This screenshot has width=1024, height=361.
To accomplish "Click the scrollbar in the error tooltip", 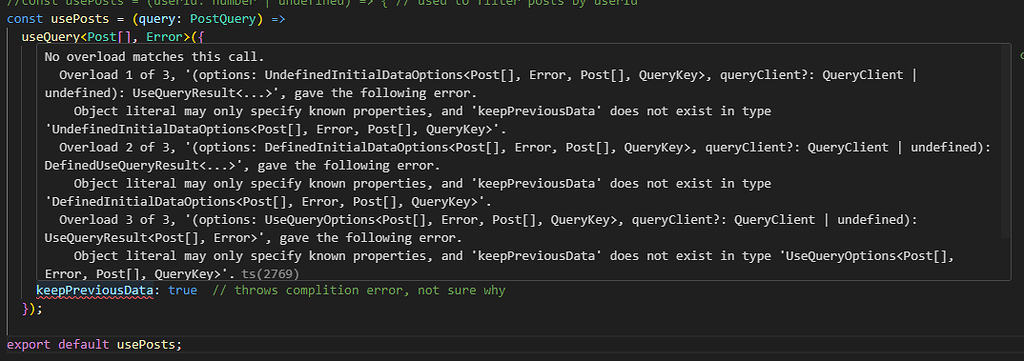I will [1006, 141].
